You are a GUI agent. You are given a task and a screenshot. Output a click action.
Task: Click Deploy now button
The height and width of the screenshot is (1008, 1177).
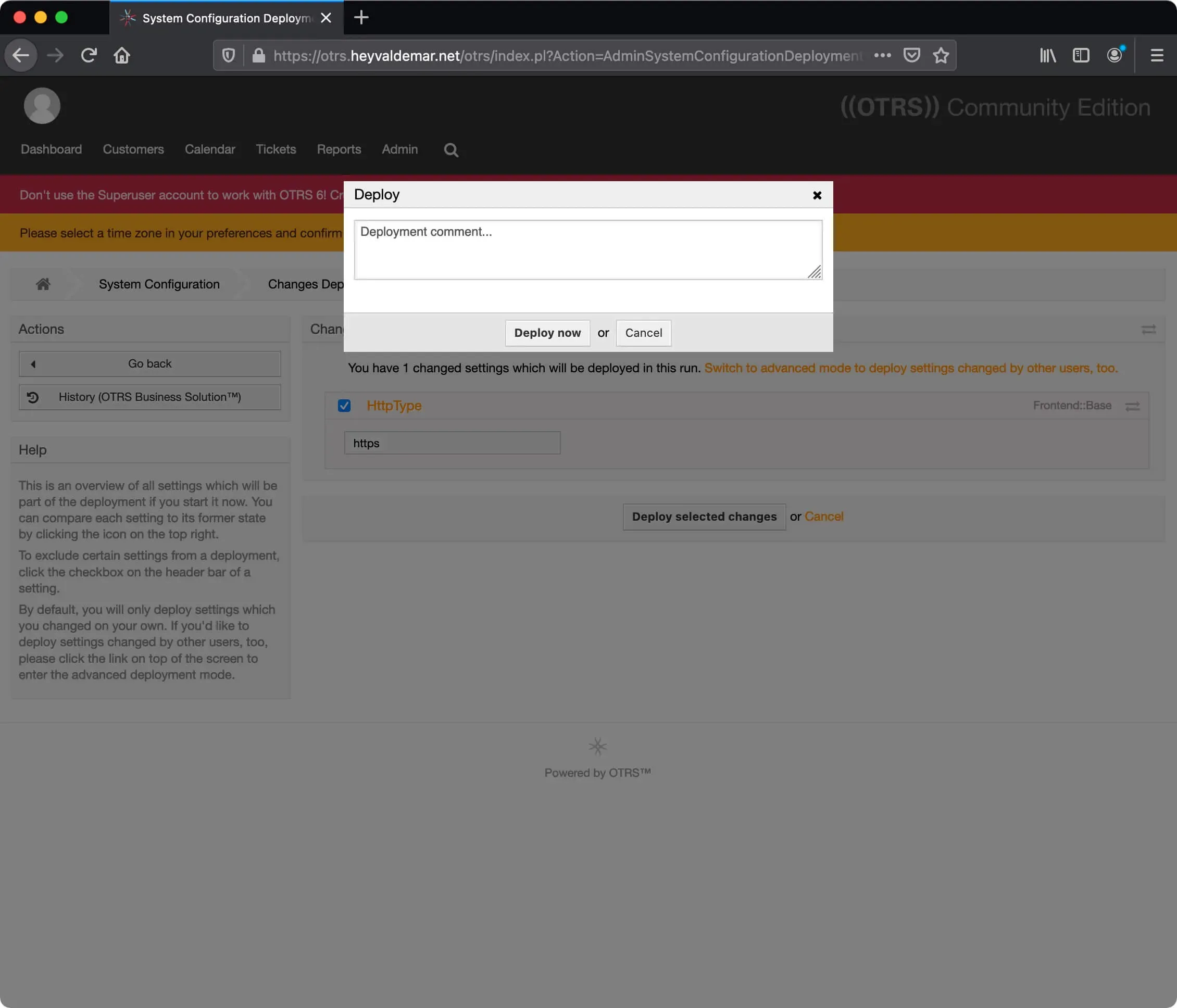[547, 333]
